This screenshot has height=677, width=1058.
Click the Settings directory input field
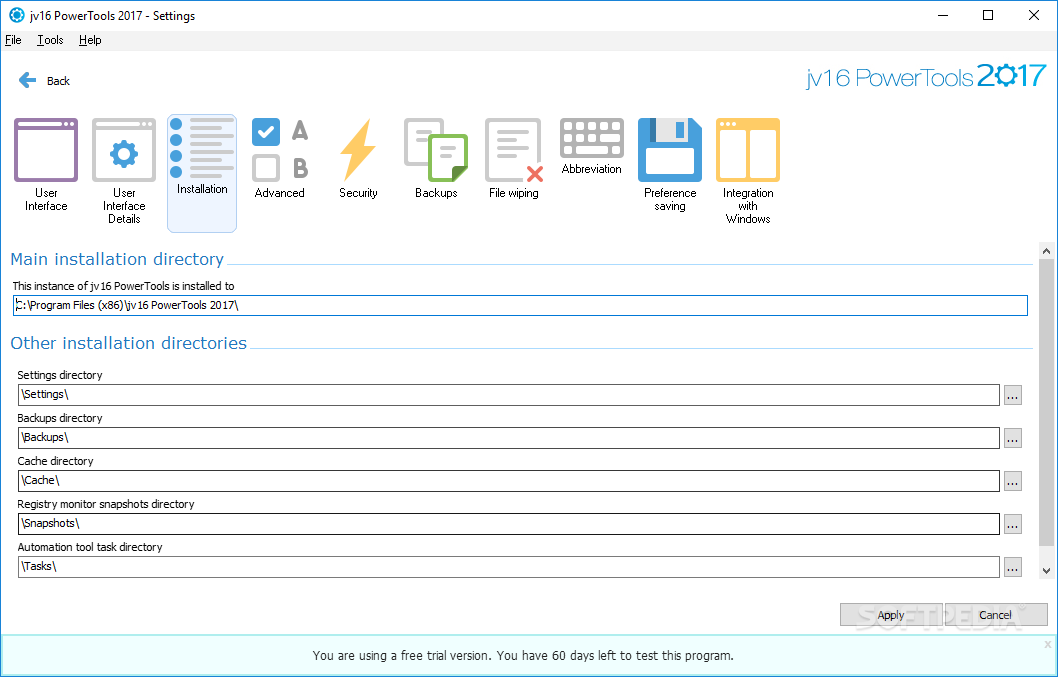[509, 395]
